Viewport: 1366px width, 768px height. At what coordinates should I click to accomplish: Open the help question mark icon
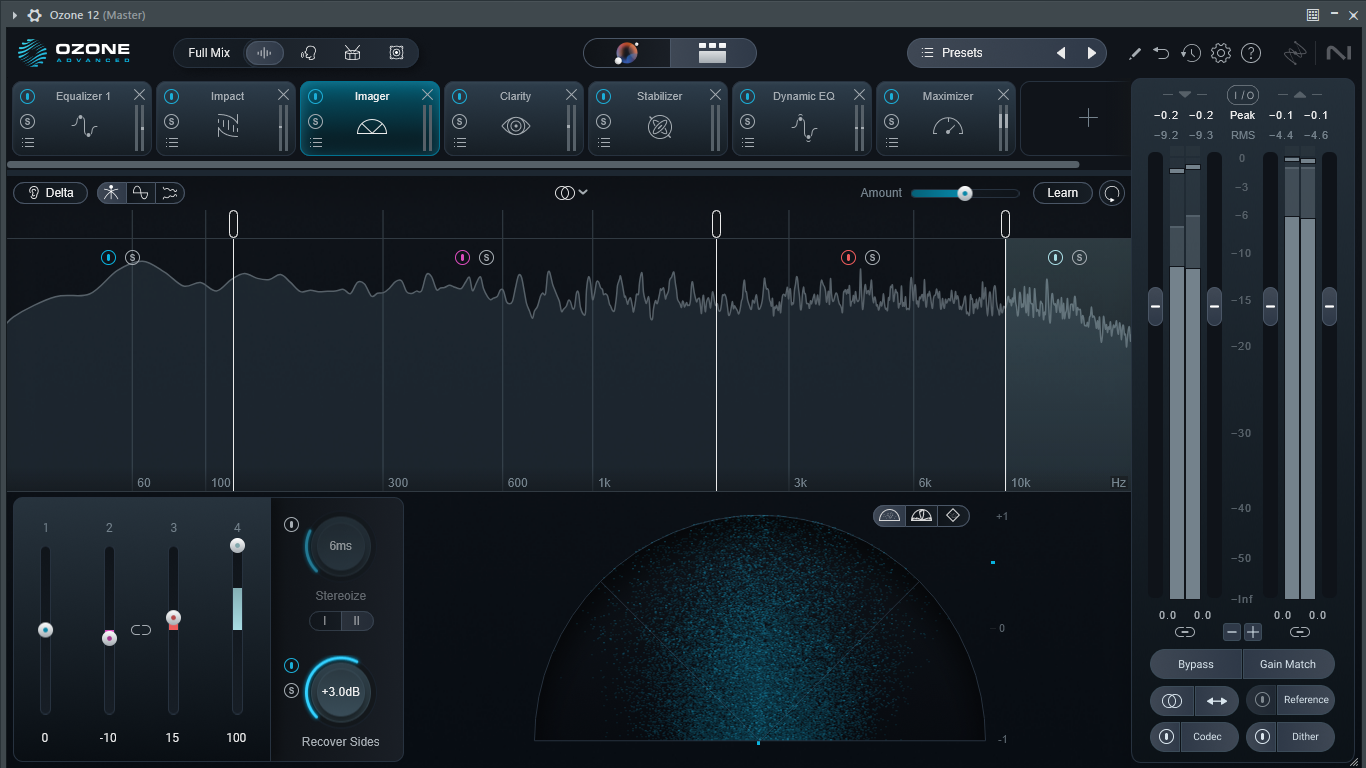[x=1251, y=53]
